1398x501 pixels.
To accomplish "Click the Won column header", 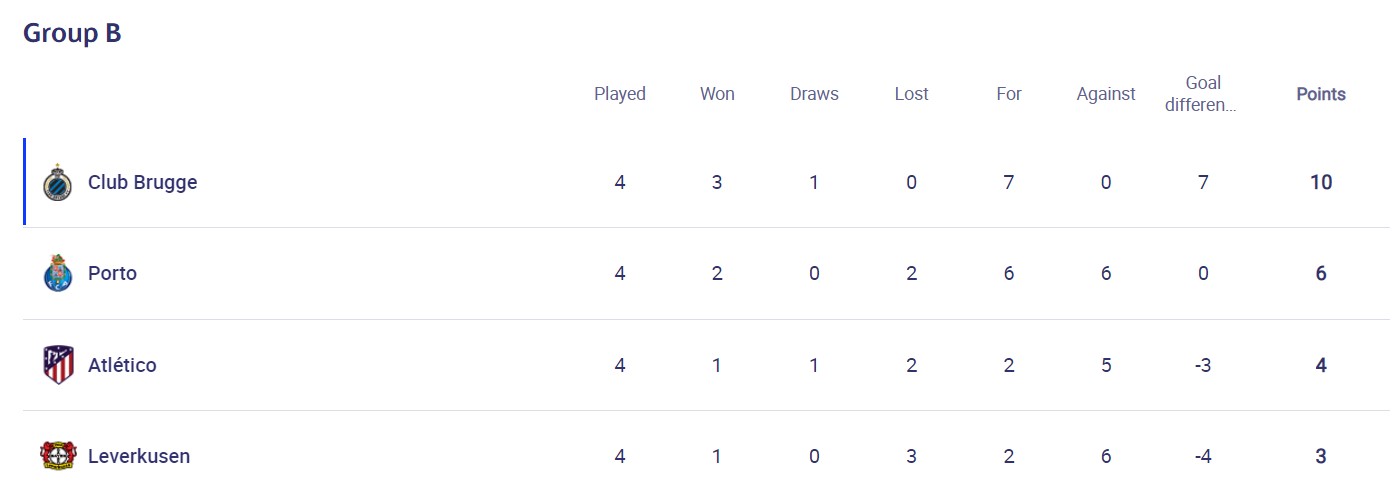I will [x=717, y=94].
